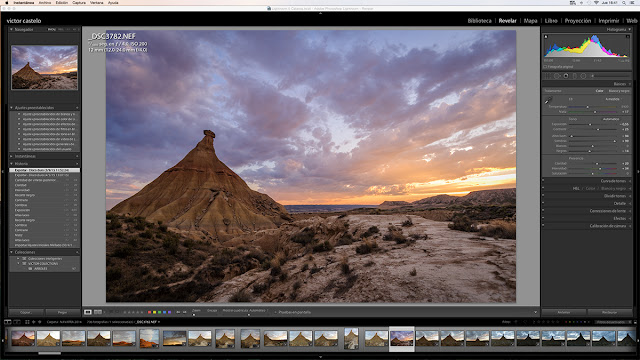Screen dimensions: 640x360
Task: Collapse the Historia panel
Action: click(11, 164)
